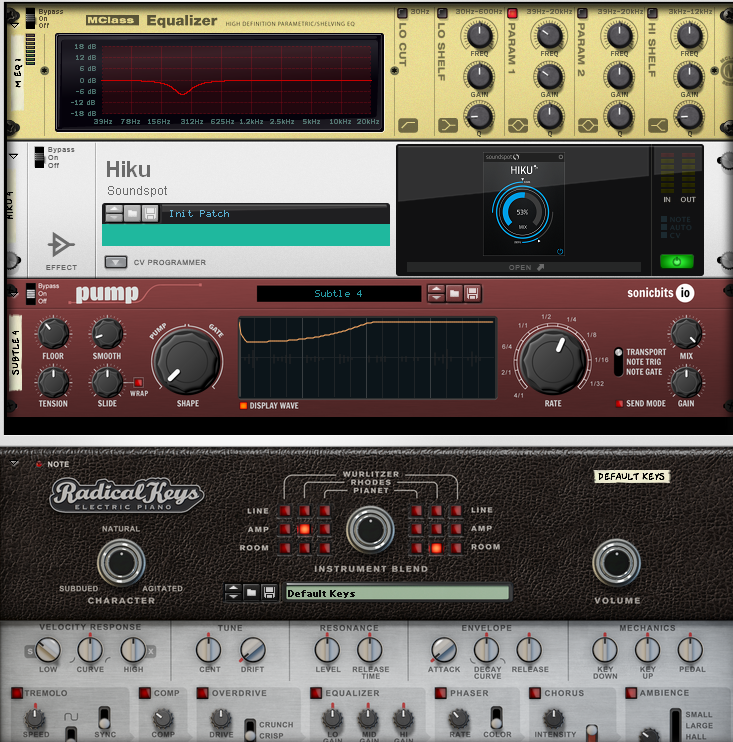Viewport: 733px width, 742px height.
Task: Flip the Transport/Note Trig/Note Gate switch
Action: [618, 362]
